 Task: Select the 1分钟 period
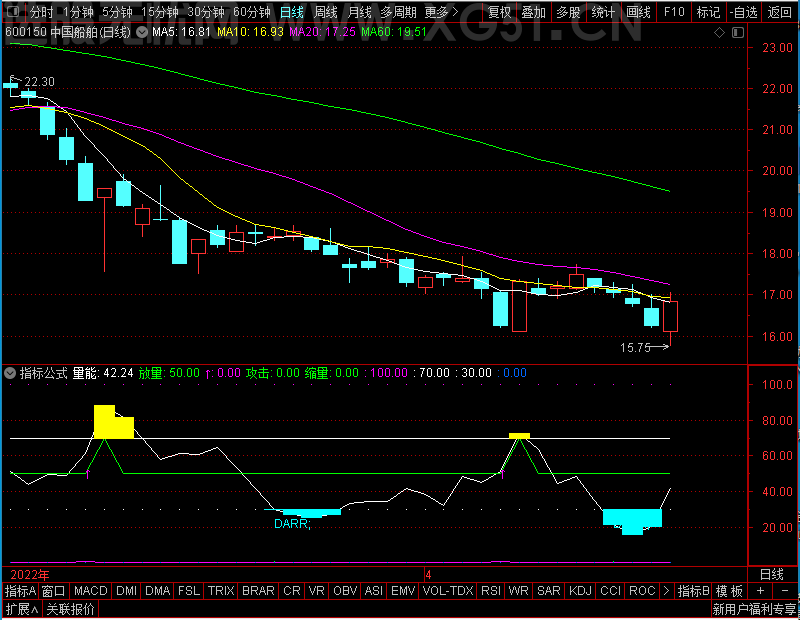point(78,12)
